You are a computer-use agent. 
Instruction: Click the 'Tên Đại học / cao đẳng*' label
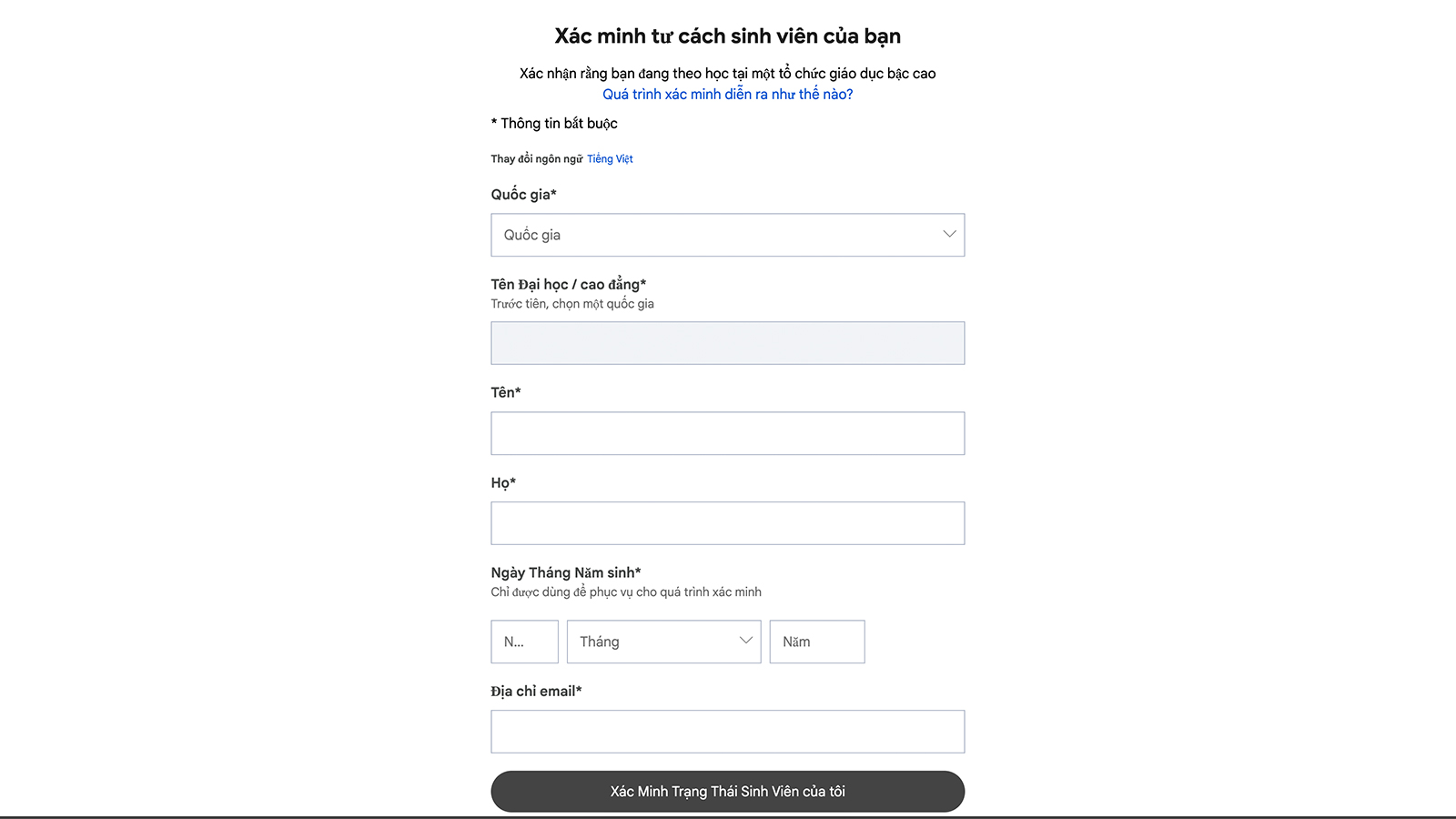[568, 284]
